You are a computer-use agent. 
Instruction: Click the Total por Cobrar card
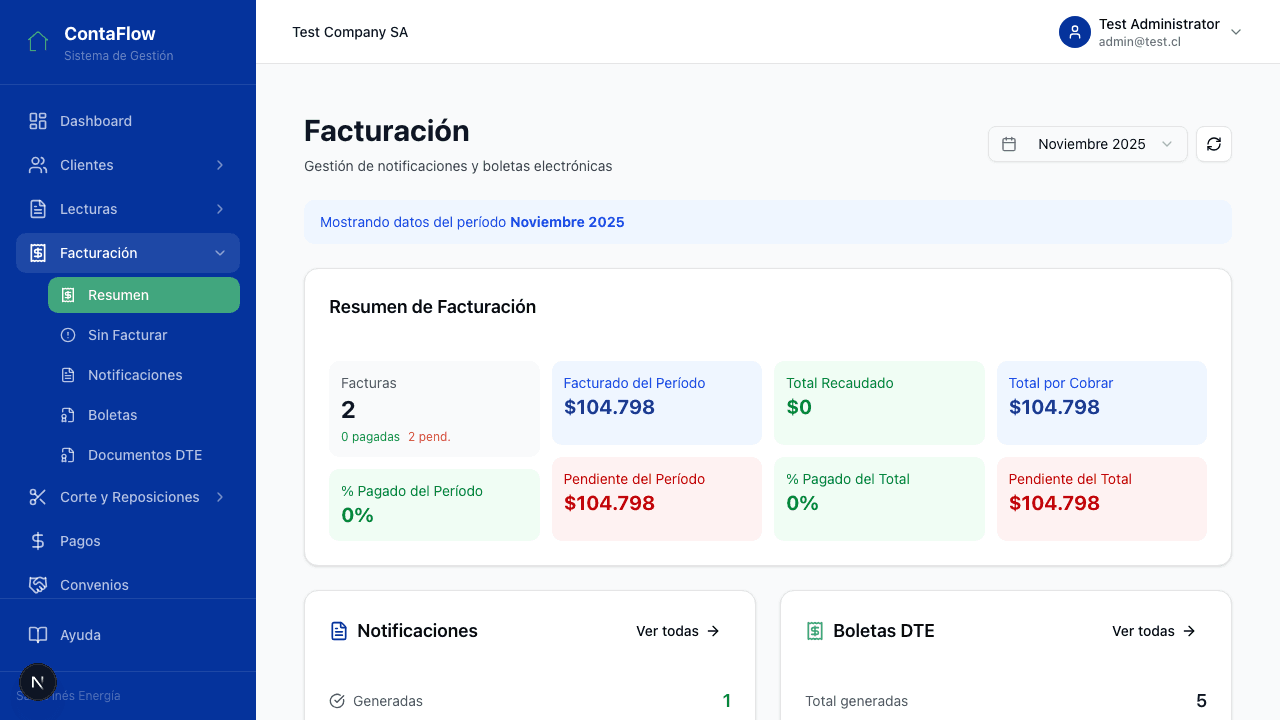pos(1102,403)
